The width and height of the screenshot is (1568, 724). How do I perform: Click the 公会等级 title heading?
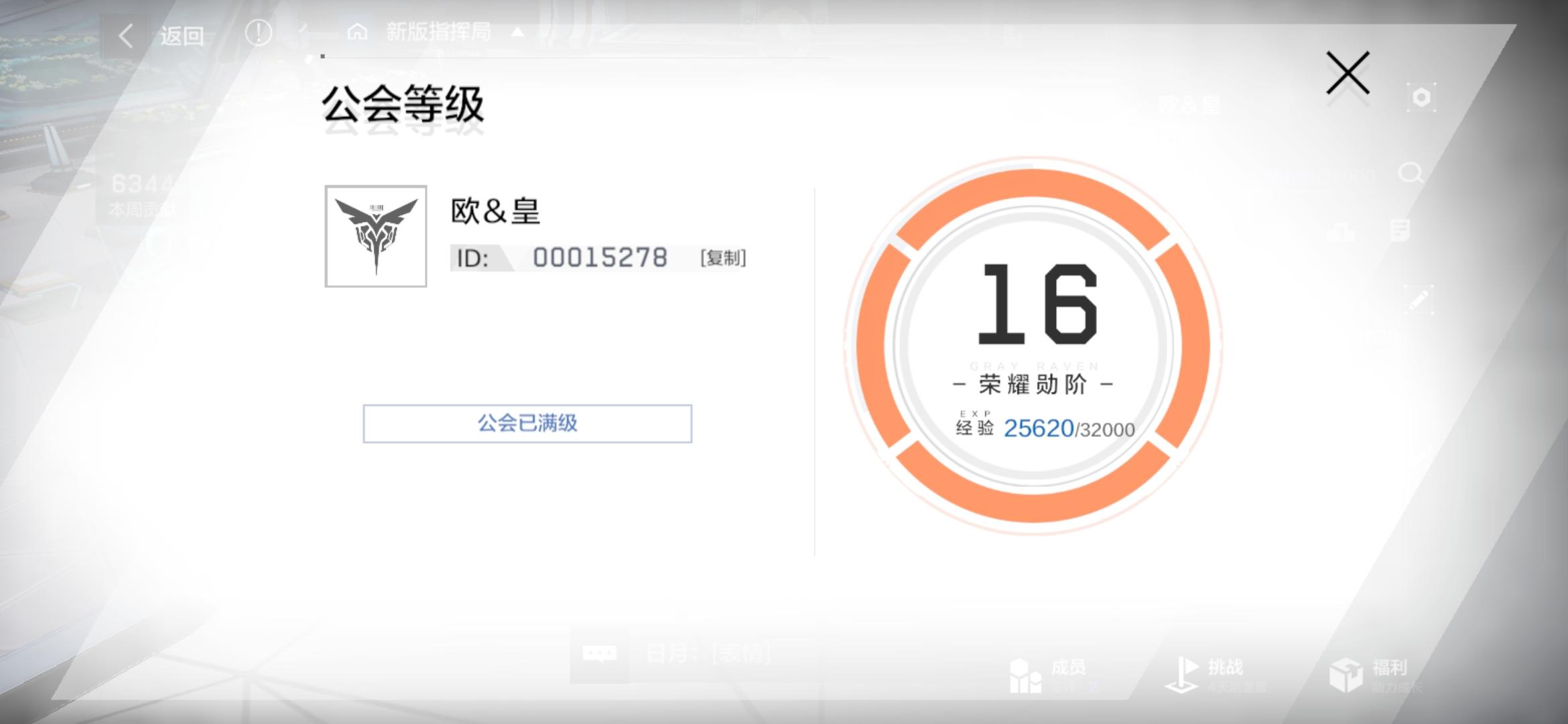(403, 105)
